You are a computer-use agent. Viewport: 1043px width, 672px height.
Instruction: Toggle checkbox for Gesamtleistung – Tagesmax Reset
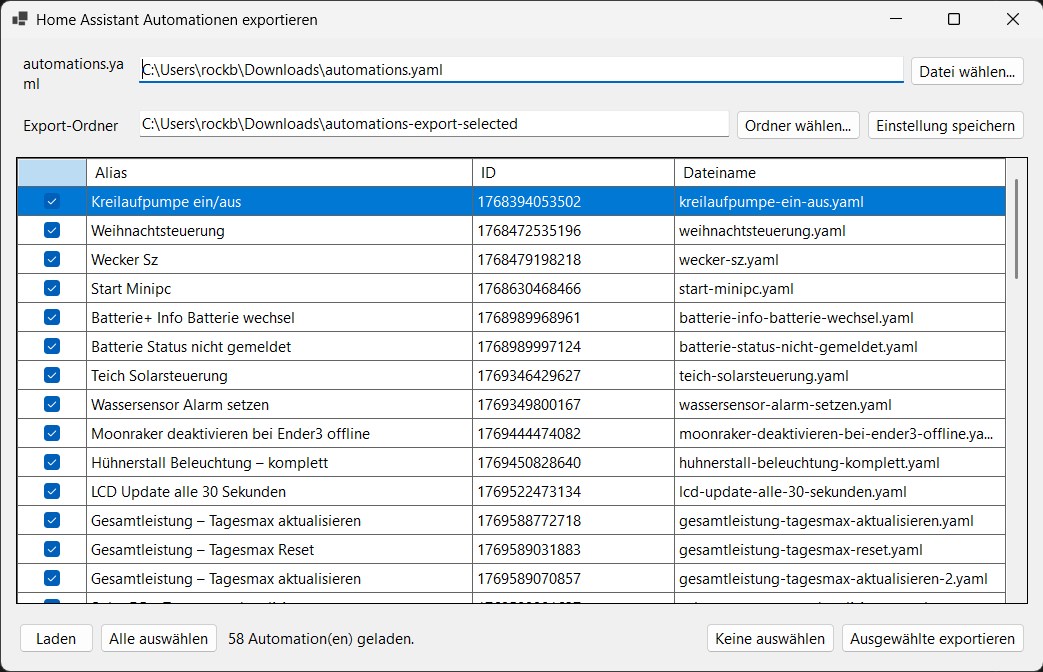coord(52,549)
